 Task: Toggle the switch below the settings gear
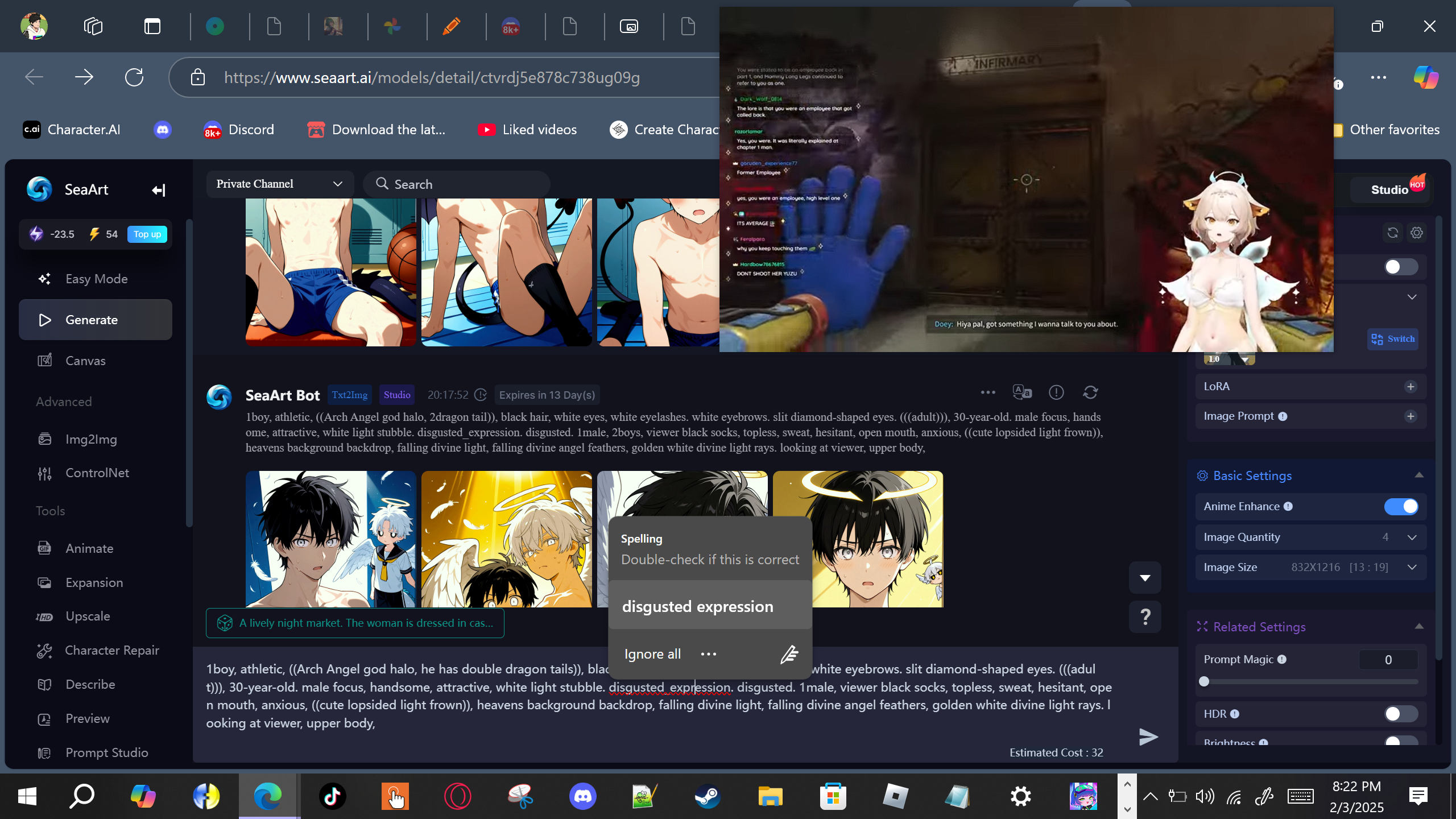(x=1401, y=267)
